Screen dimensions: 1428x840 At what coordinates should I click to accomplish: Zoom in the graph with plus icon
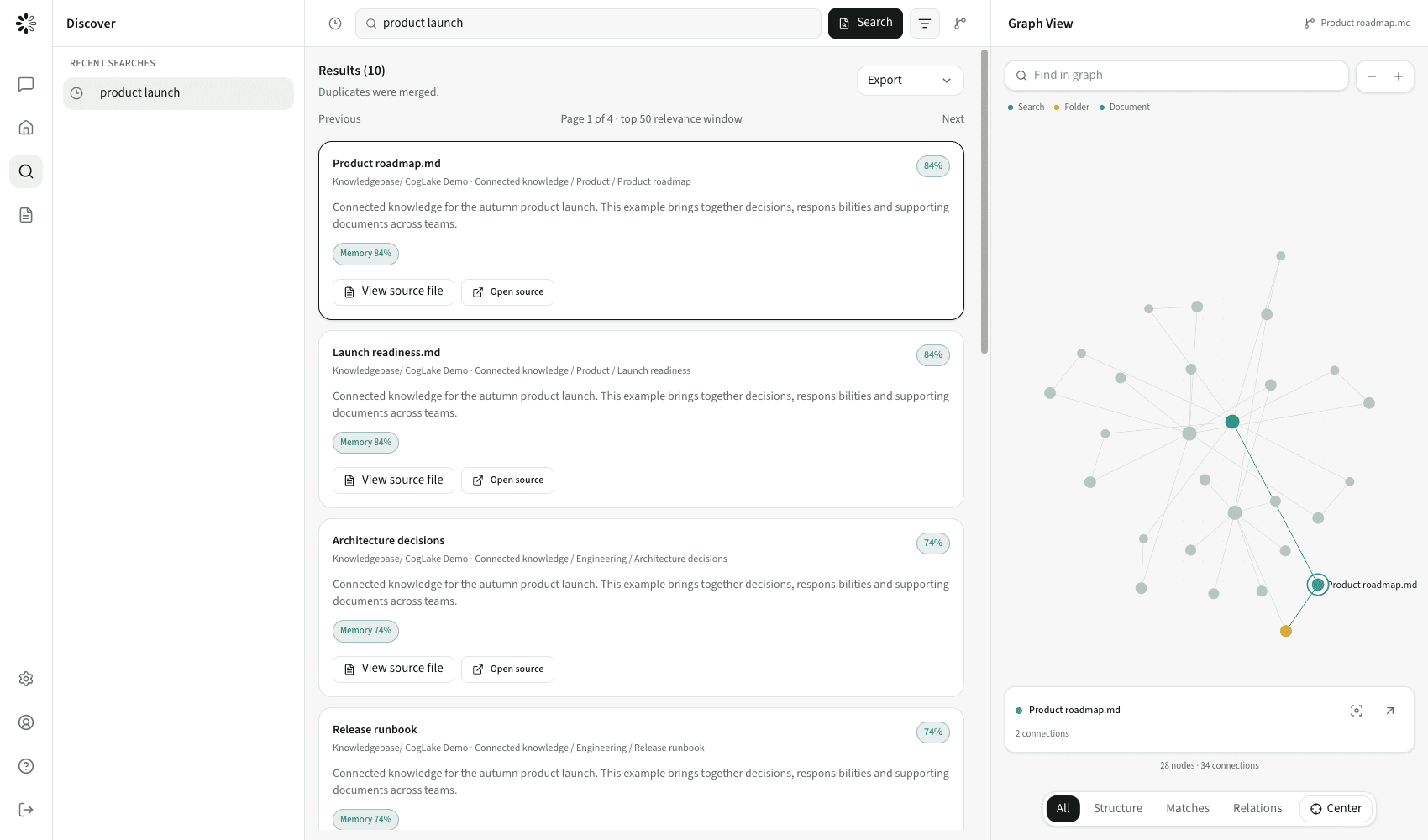[1399, 76]
